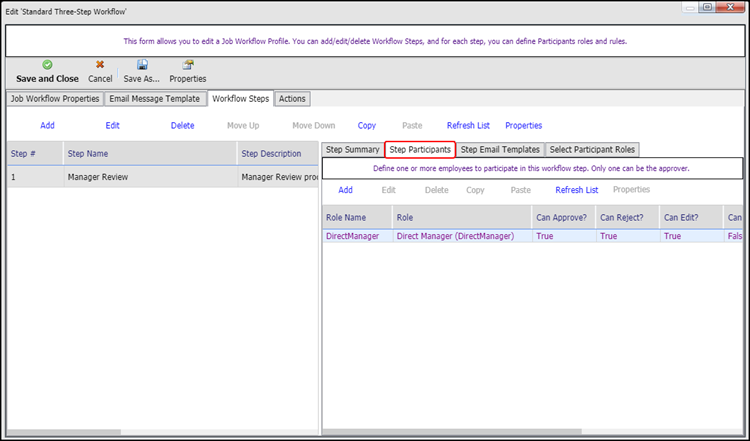Click Add in workflow steps toolbar
Image resolution: width=750 pixels, height=441 pixels.
coord(47,126)
